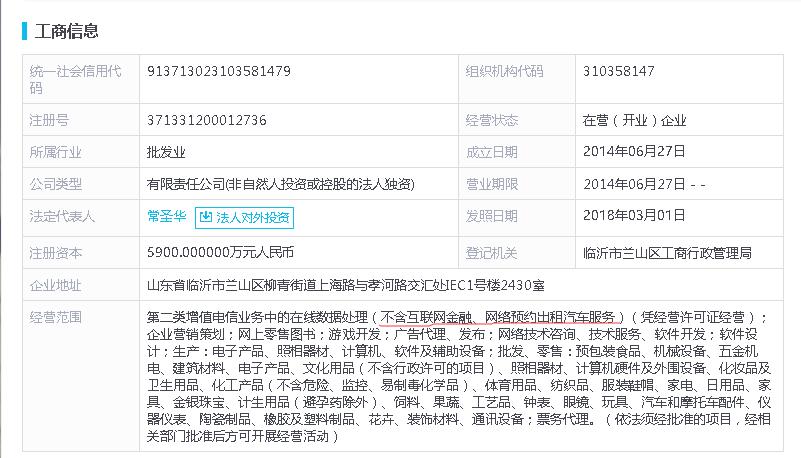Click the registration authority 临沂市兰山区工商行政管理局
Screen dimensions: 801x458
666,252
